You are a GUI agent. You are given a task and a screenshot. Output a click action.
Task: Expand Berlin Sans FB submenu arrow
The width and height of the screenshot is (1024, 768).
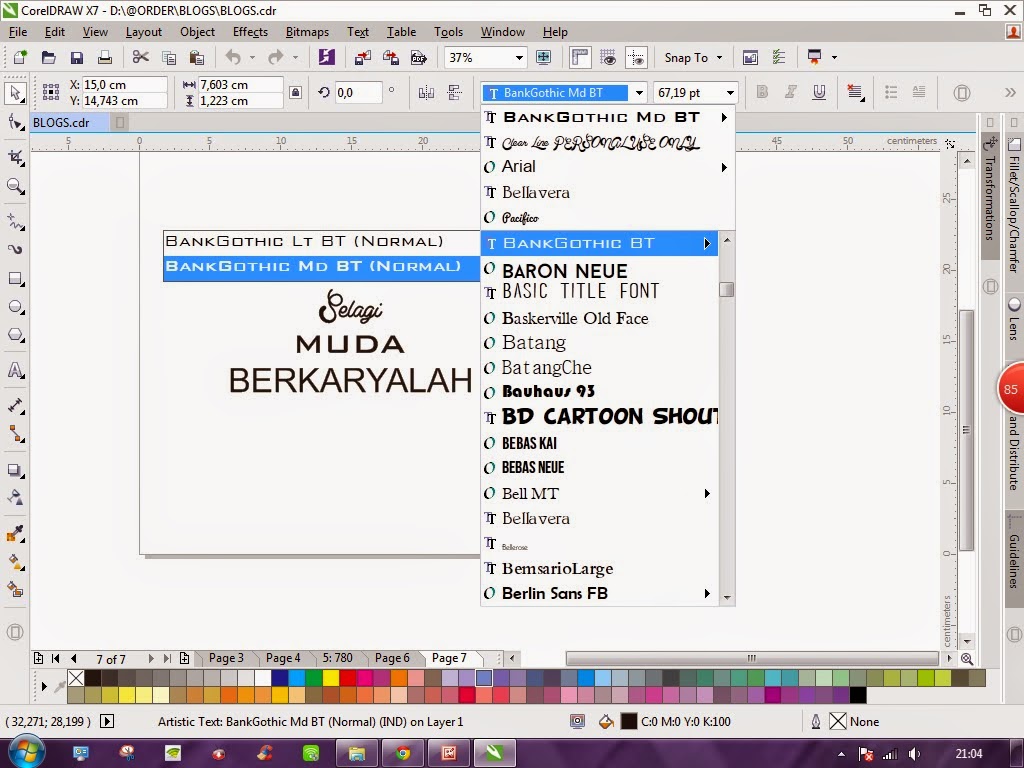(x=707, y=594)
